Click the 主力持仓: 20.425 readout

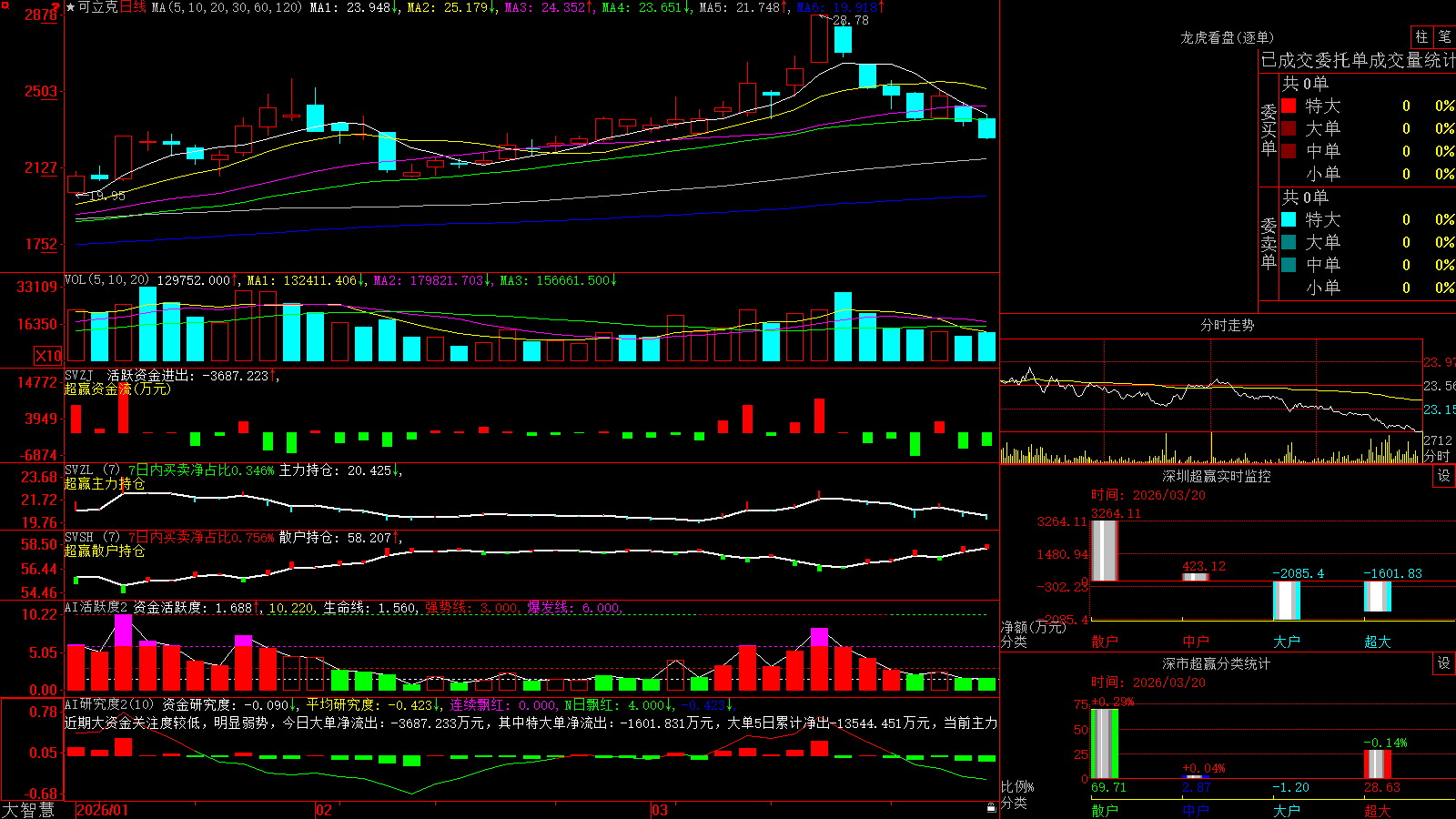(x=335, y=470)
